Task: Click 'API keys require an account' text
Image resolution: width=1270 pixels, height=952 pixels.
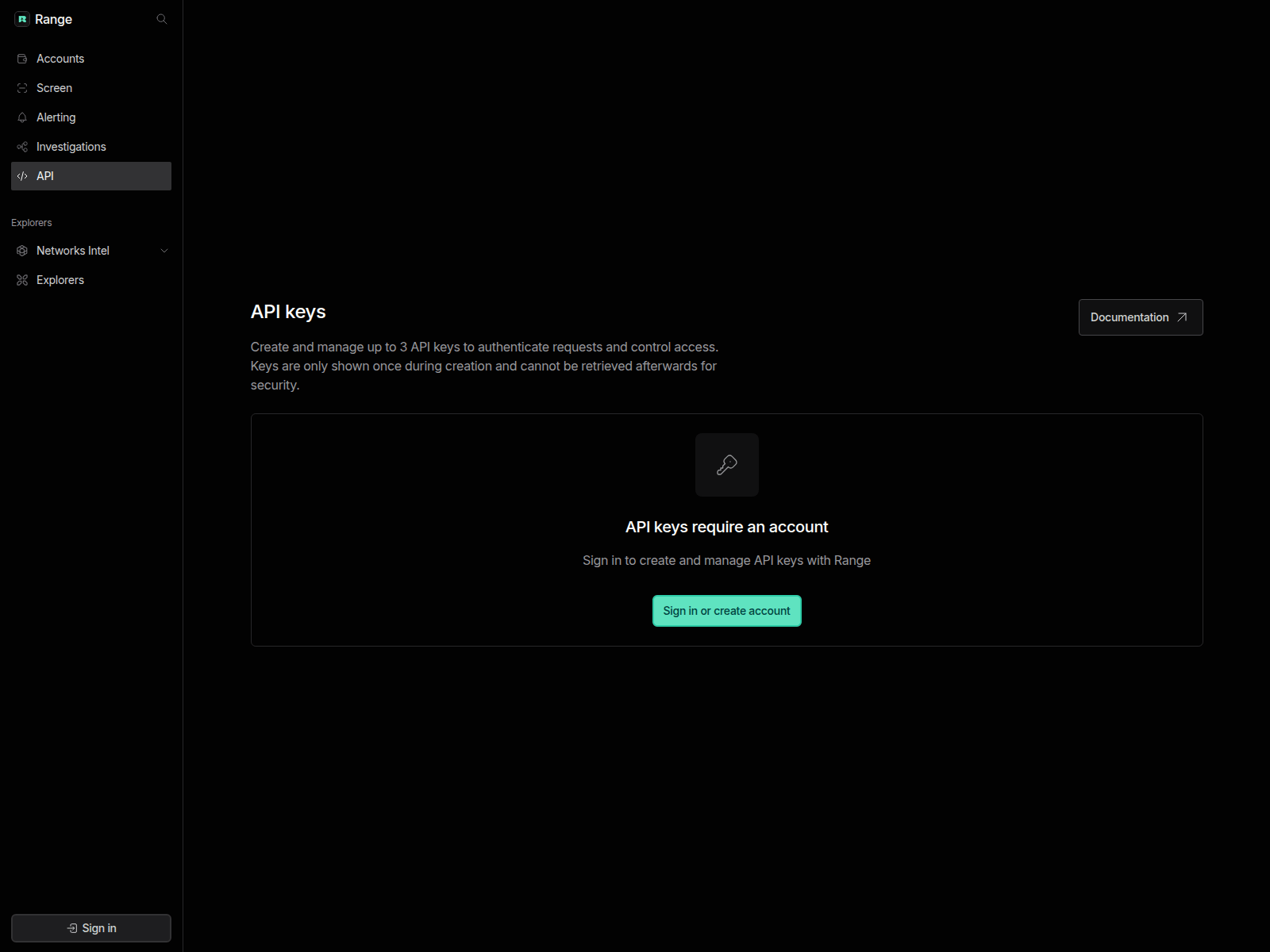Action: point(727,527)
